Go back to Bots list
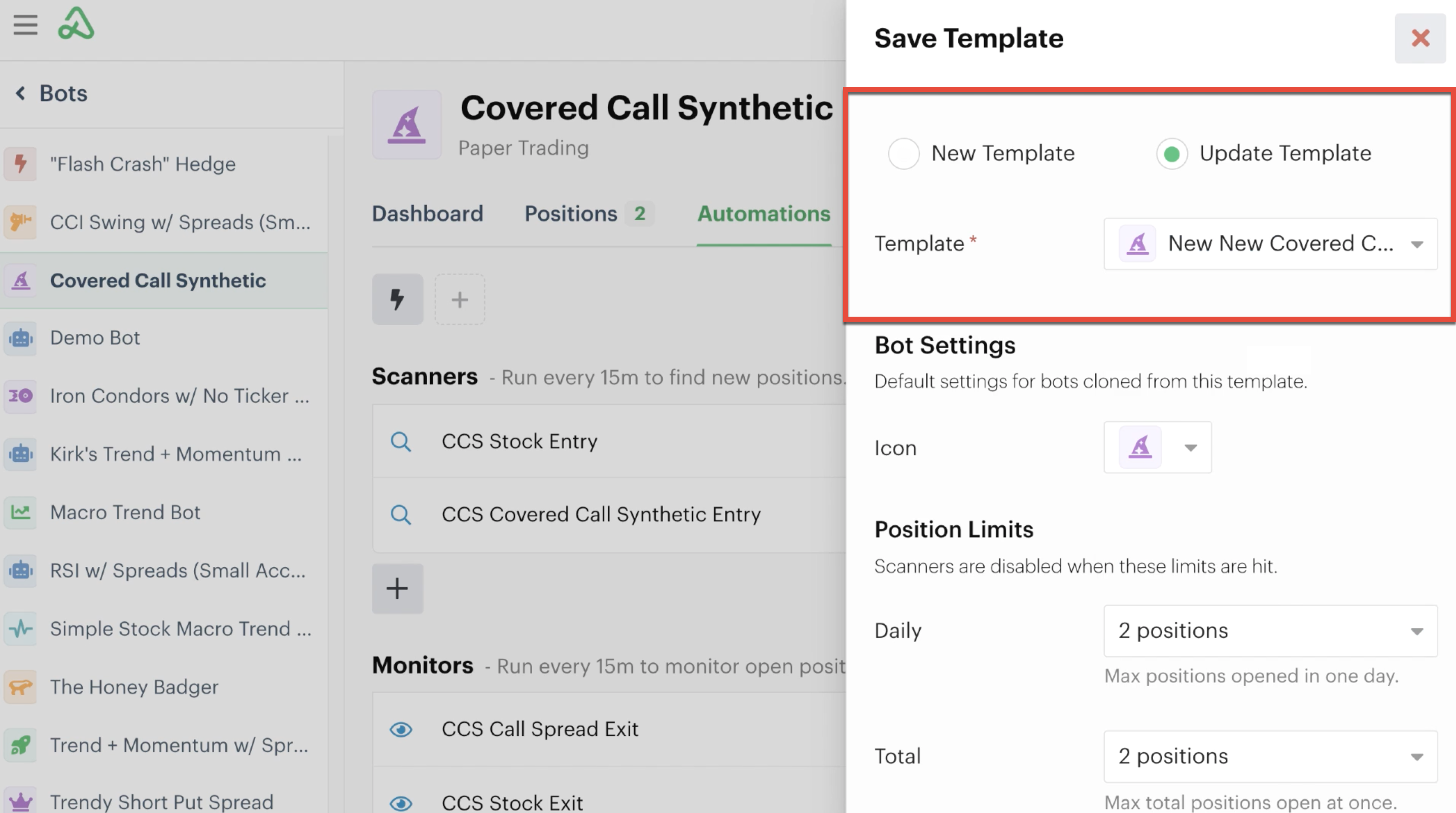This screenshot has height=813, width=1456. click(x=51, y=93)
